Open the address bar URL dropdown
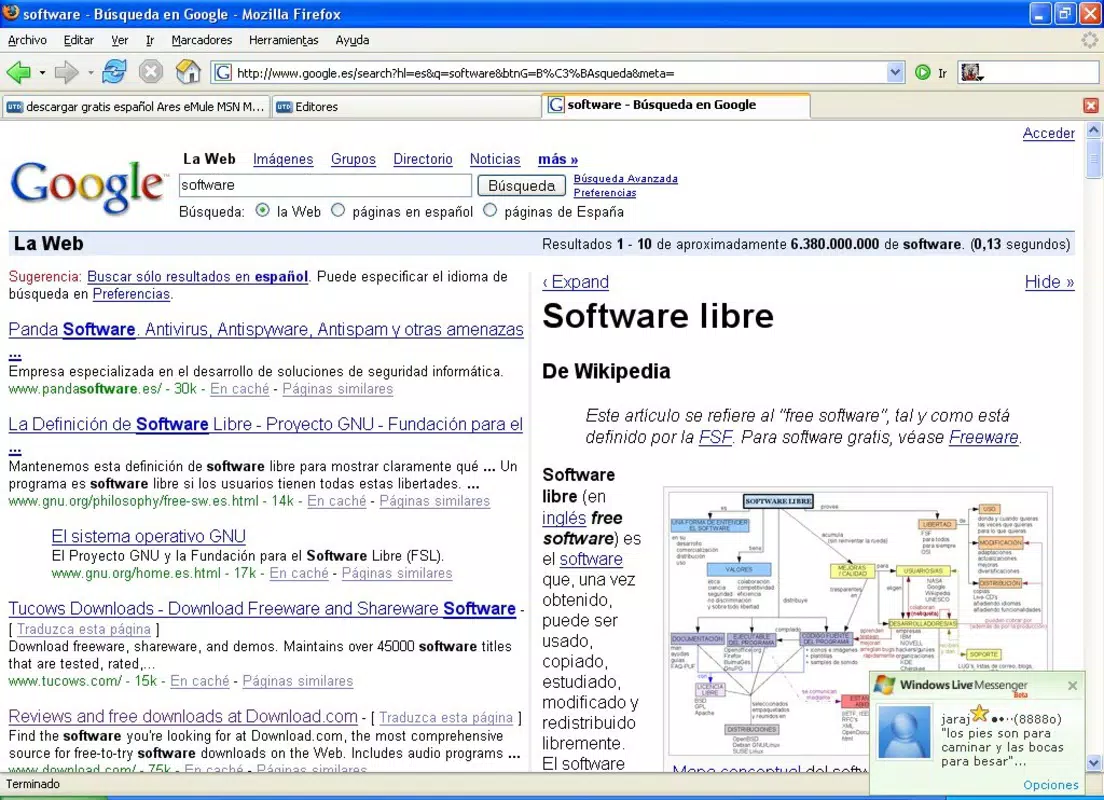This screenshot has width=1104, height=800. pyautogui.click(x=895, y=73)
